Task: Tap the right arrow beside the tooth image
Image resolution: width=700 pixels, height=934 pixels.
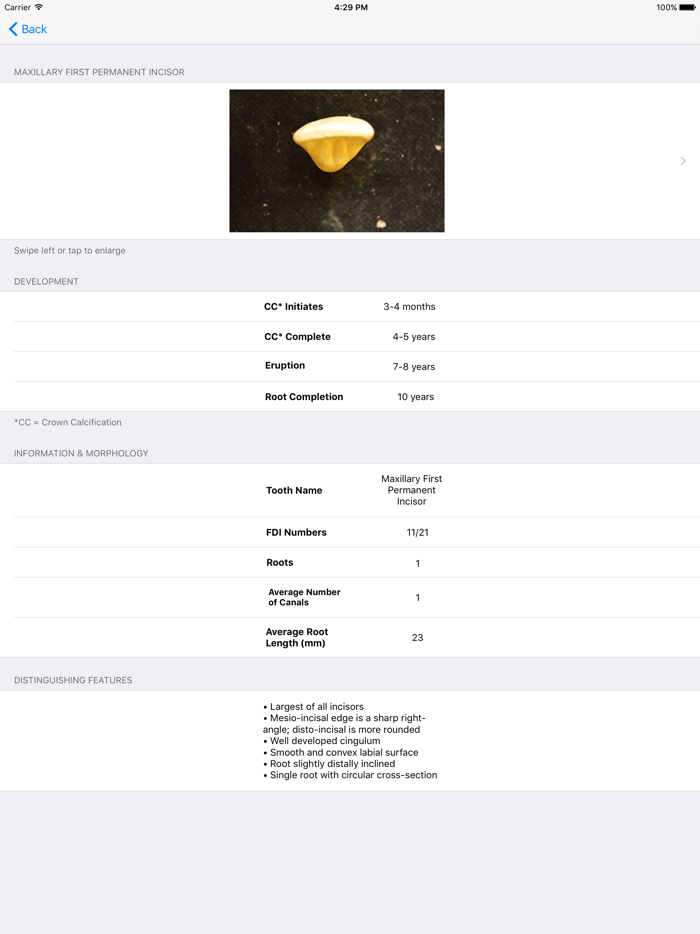Action: coord(684,160)
